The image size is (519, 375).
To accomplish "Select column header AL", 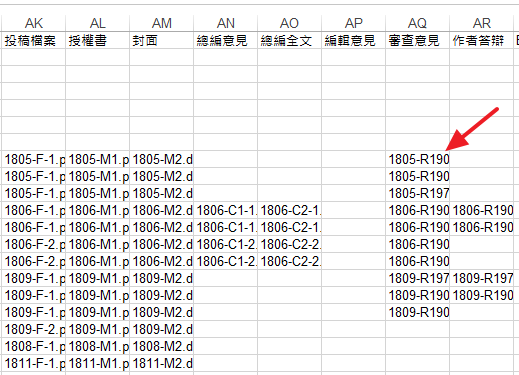I will [x=97, y=23].
